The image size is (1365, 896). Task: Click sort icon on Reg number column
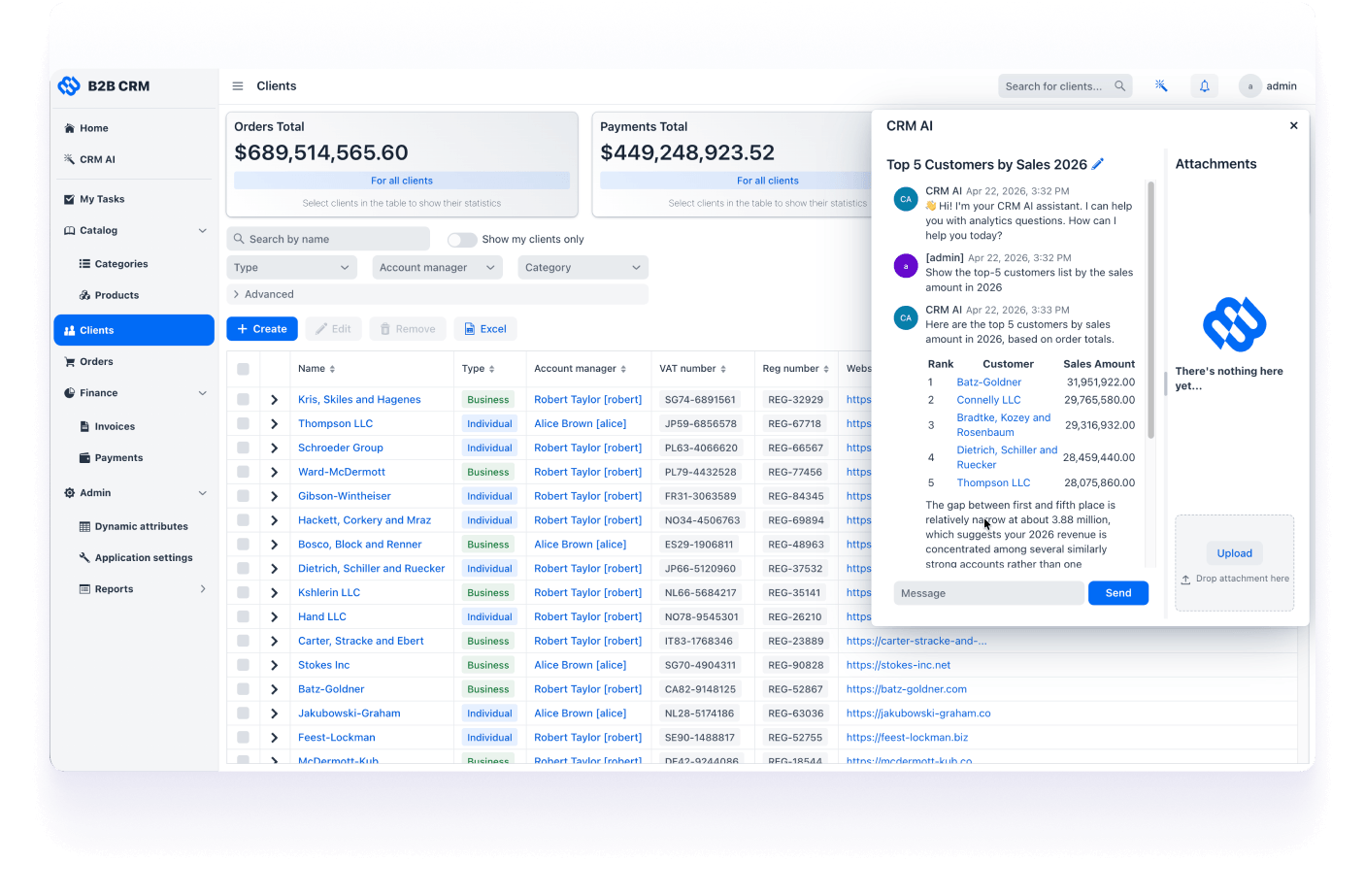coord(826,369)
